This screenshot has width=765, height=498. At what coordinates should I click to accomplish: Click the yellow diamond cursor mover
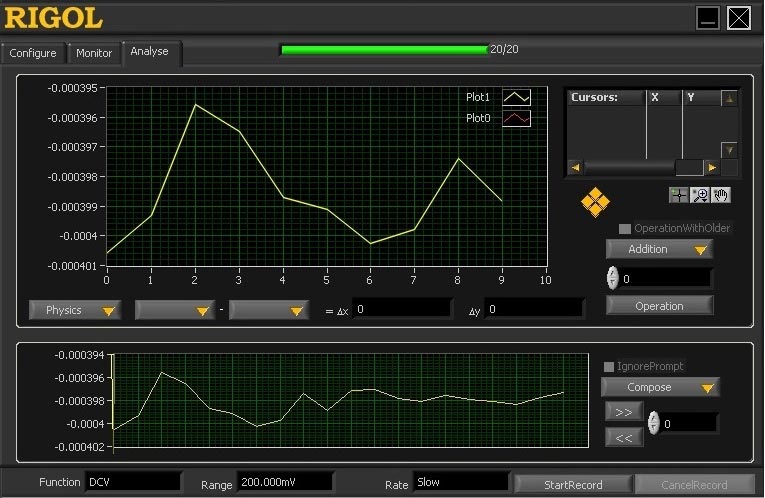pos(595,202)
